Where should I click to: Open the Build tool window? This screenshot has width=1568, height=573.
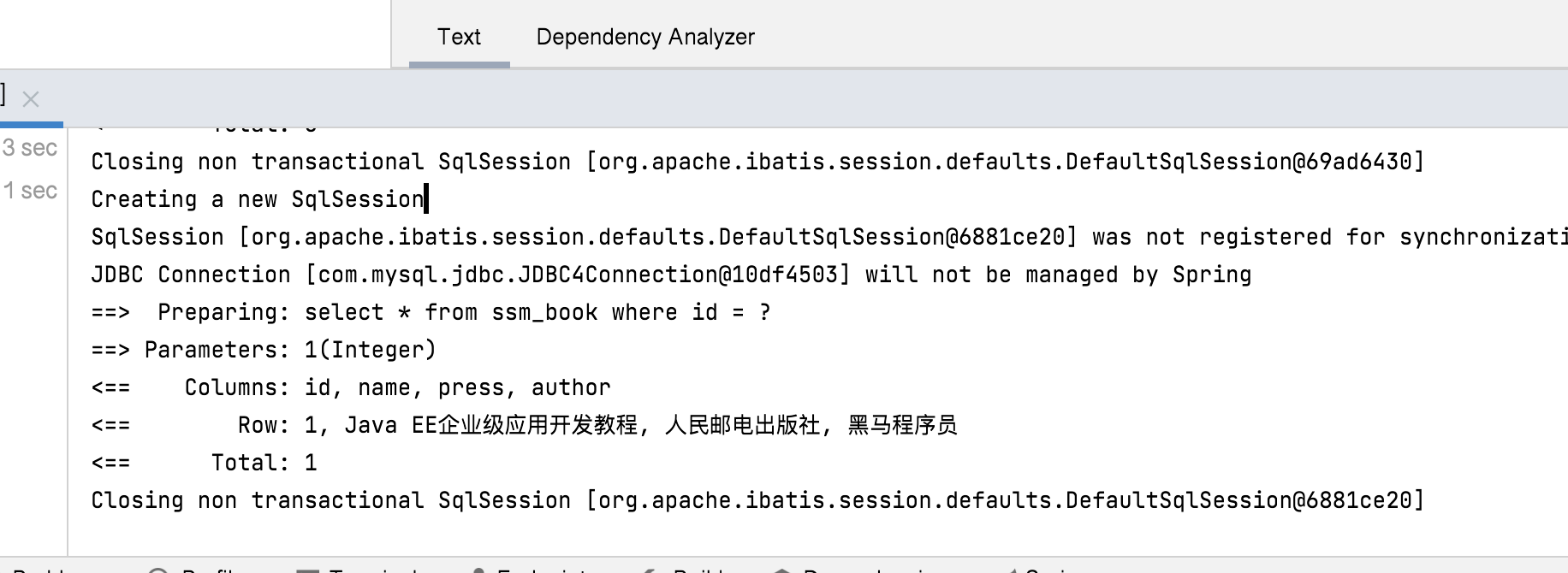698,568
